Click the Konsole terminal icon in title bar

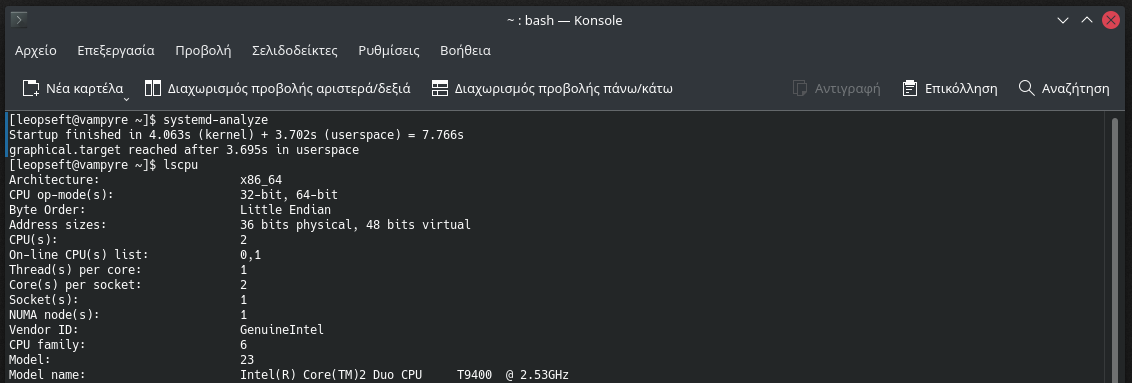pyautogui.click(x=20, y=20)
